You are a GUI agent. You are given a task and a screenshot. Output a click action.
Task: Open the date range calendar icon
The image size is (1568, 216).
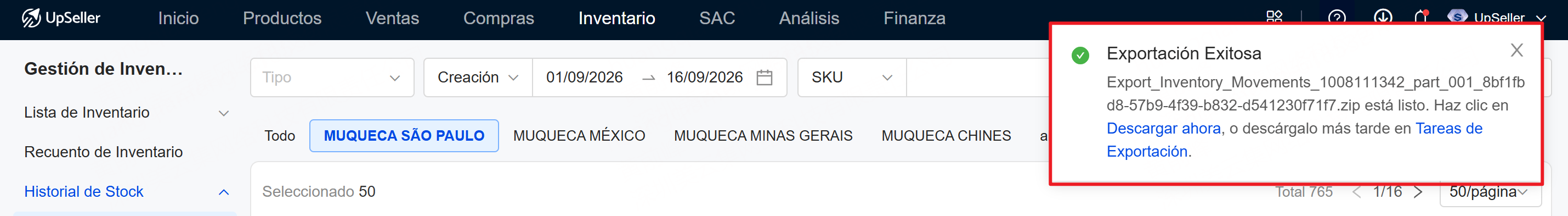point(764,77)
